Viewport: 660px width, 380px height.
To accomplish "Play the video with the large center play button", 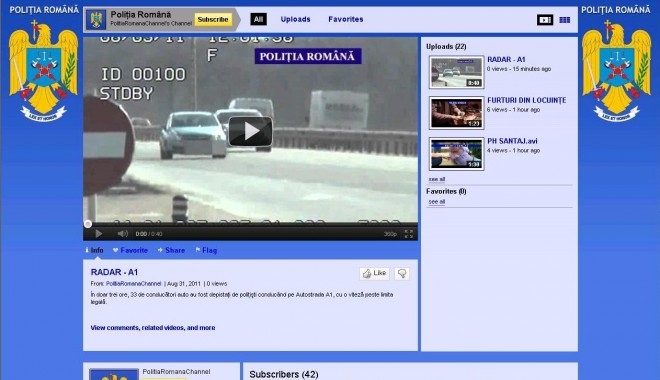I will pos(250,131).
